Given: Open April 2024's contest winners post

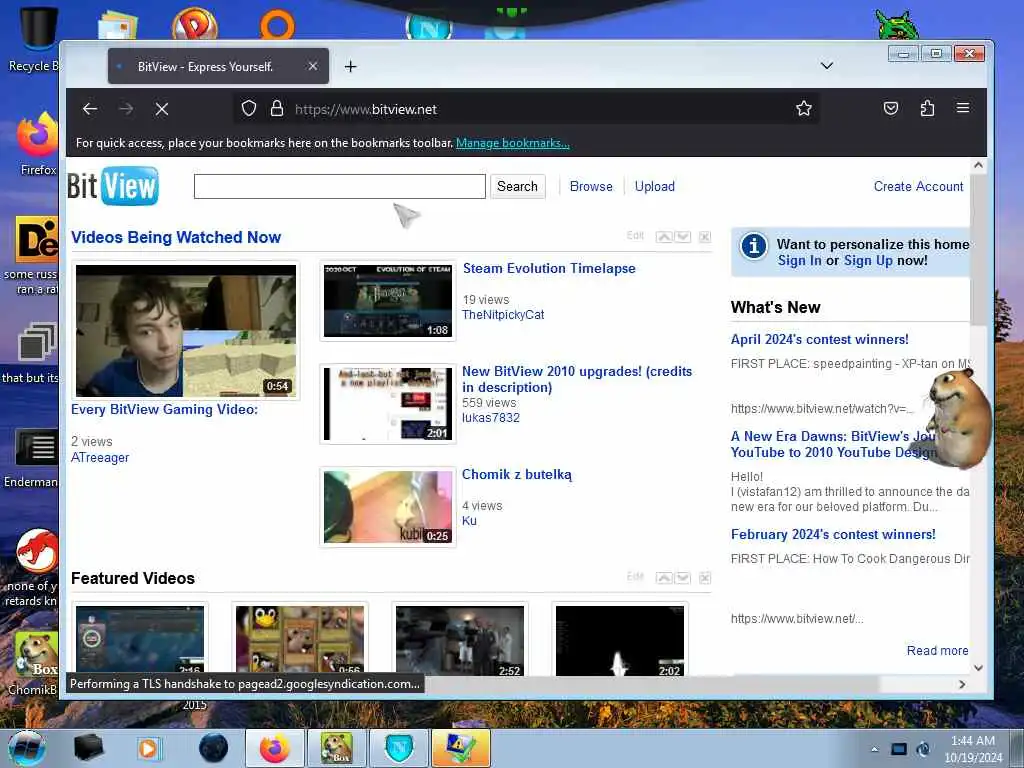Looking at the screenshot, I should (820, 340).
